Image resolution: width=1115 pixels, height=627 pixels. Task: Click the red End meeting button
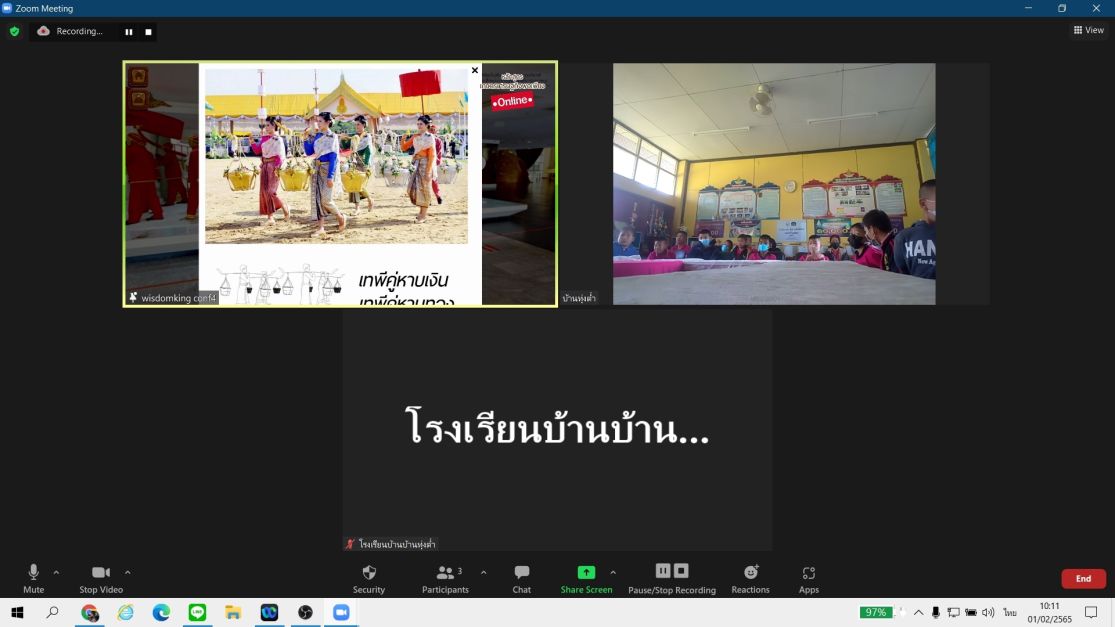click(x=1083, y=579)
